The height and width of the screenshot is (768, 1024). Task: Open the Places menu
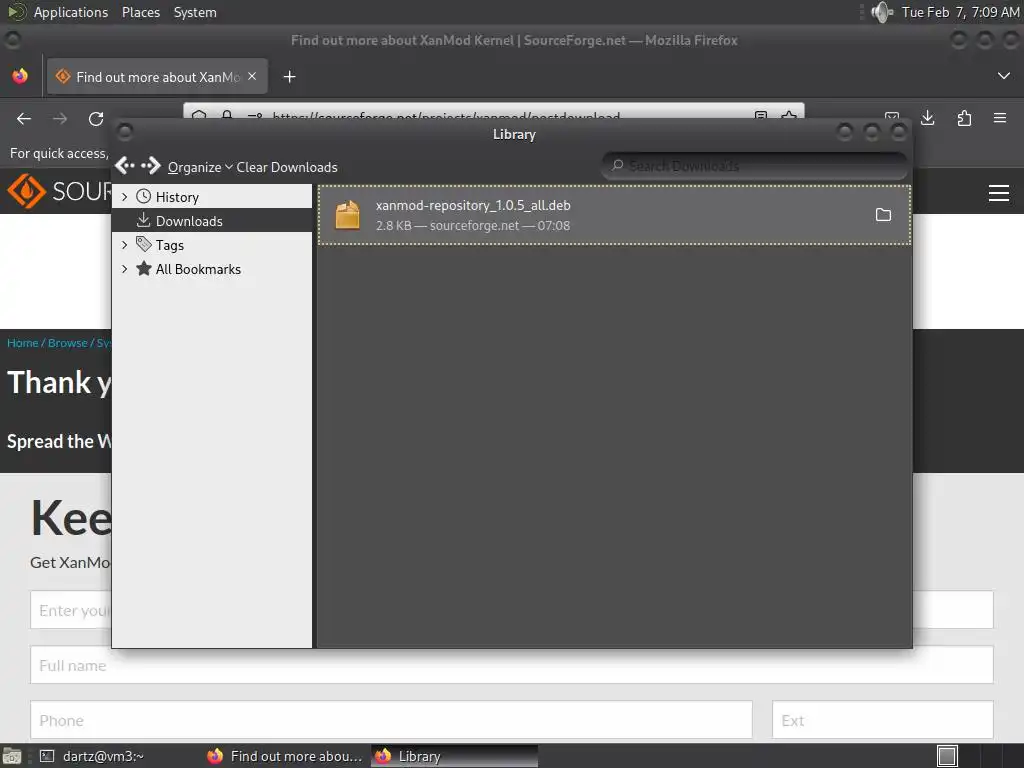pyautogui.click(x=140, y=12)
